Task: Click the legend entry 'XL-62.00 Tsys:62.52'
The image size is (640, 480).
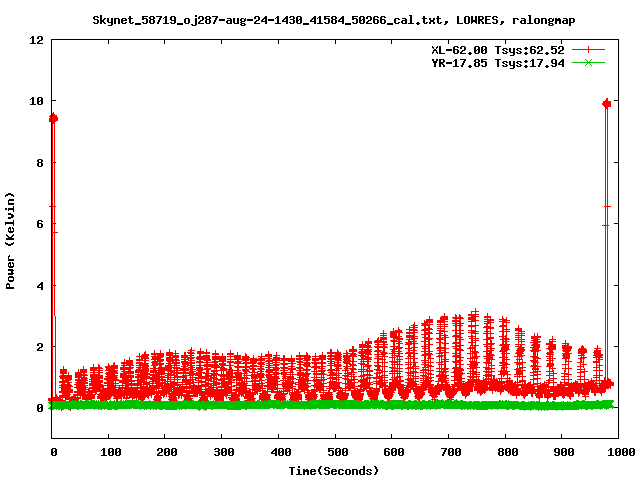Action: coord(498,50)
